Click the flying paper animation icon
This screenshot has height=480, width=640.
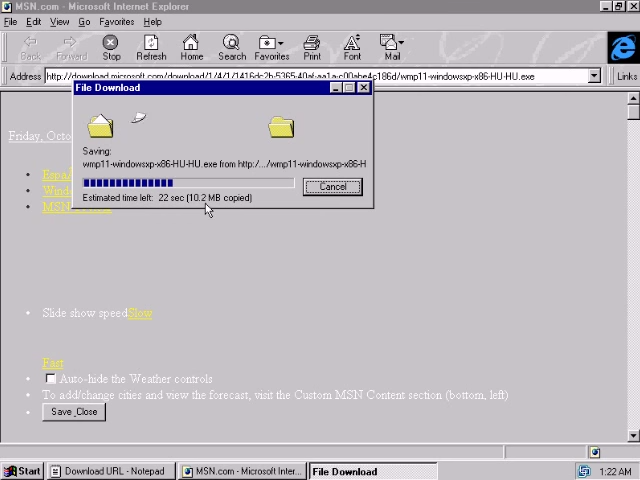139,118
